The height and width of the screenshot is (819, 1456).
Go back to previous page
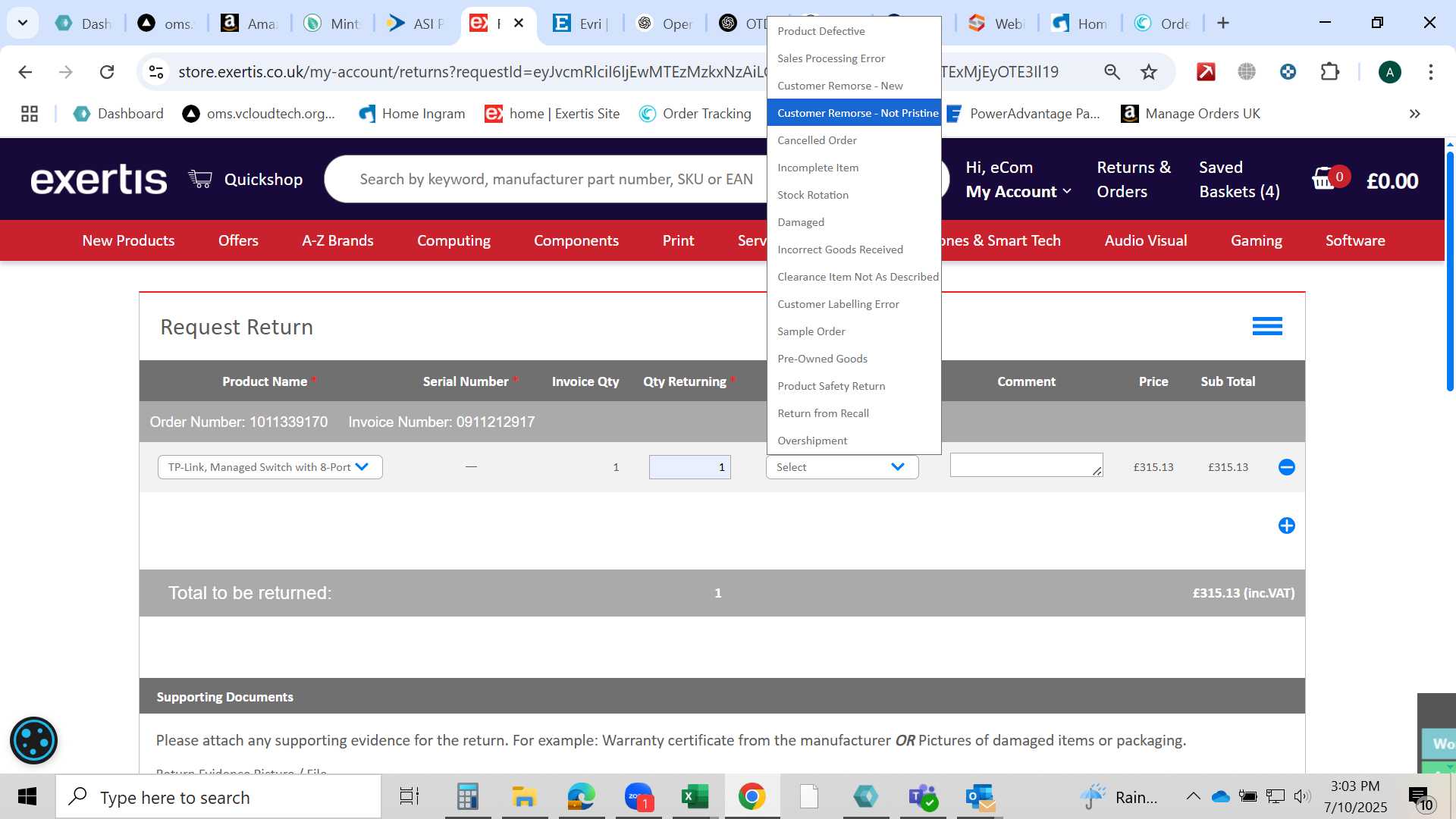25,72
